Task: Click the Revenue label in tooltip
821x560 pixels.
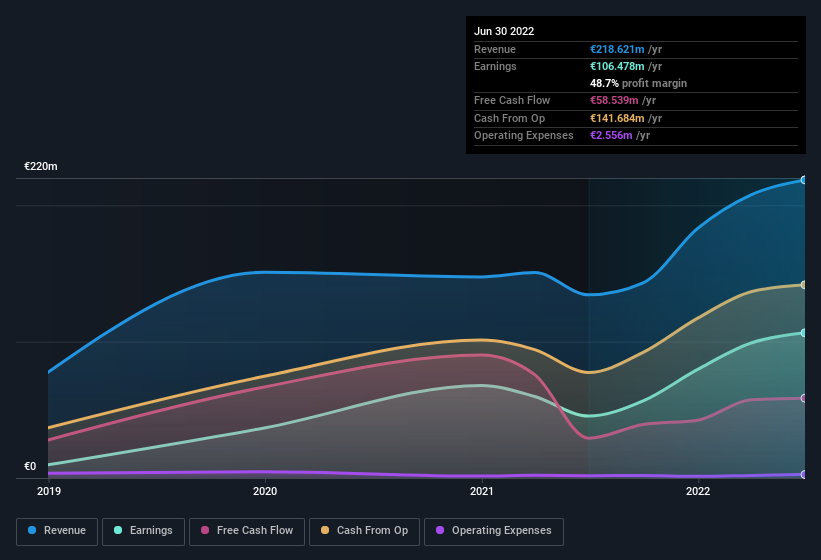Action: point(495,49)
